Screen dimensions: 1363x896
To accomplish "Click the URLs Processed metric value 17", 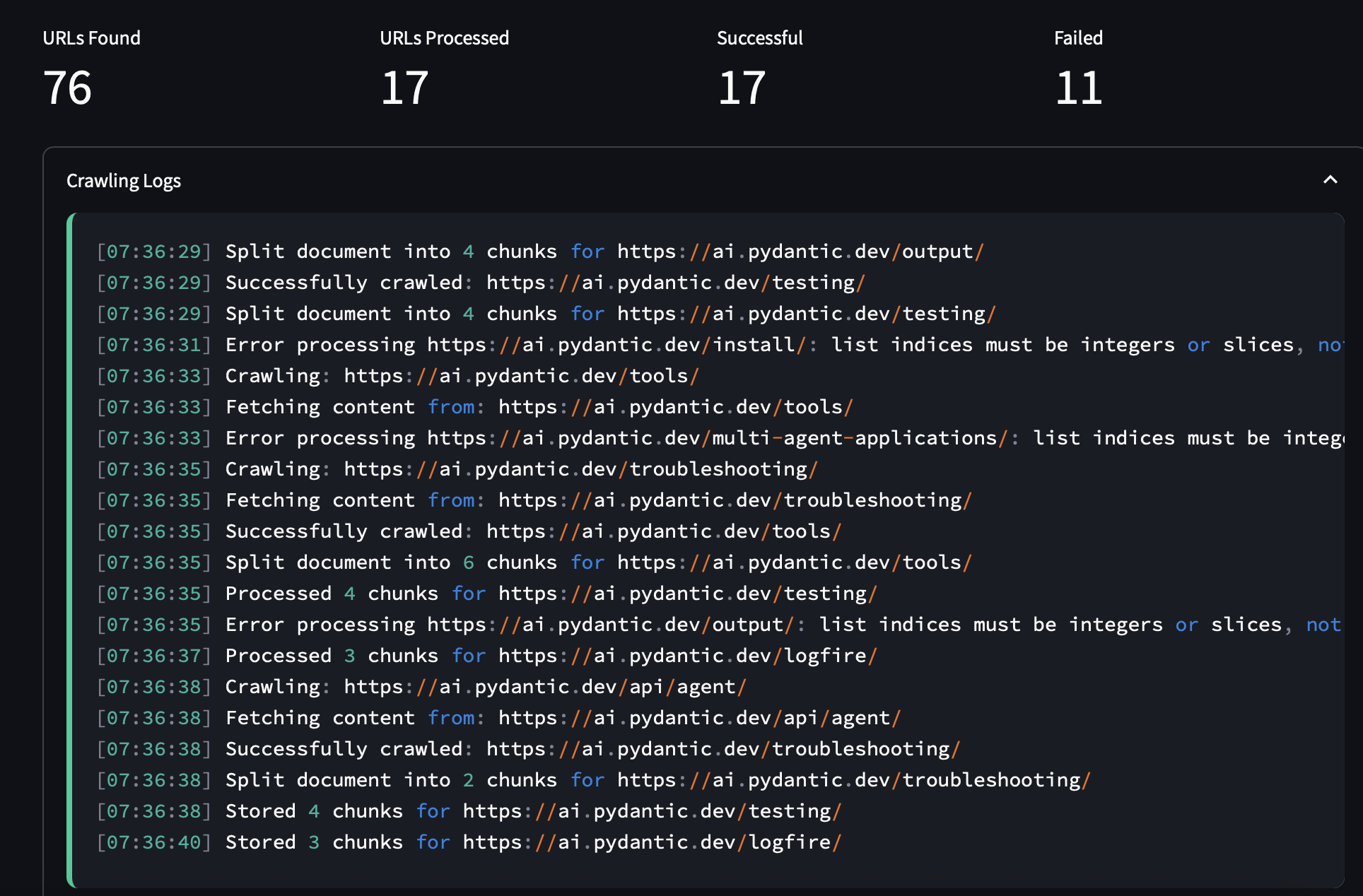I will [404, 88].
